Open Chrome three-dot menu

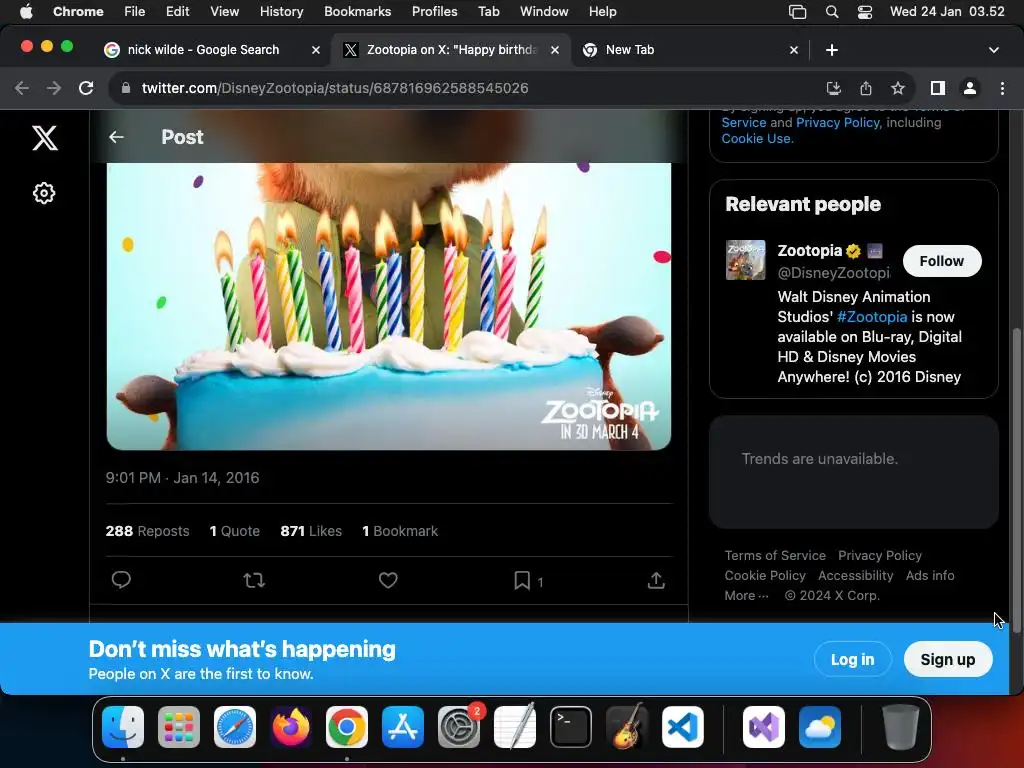tap(1002, 88)
